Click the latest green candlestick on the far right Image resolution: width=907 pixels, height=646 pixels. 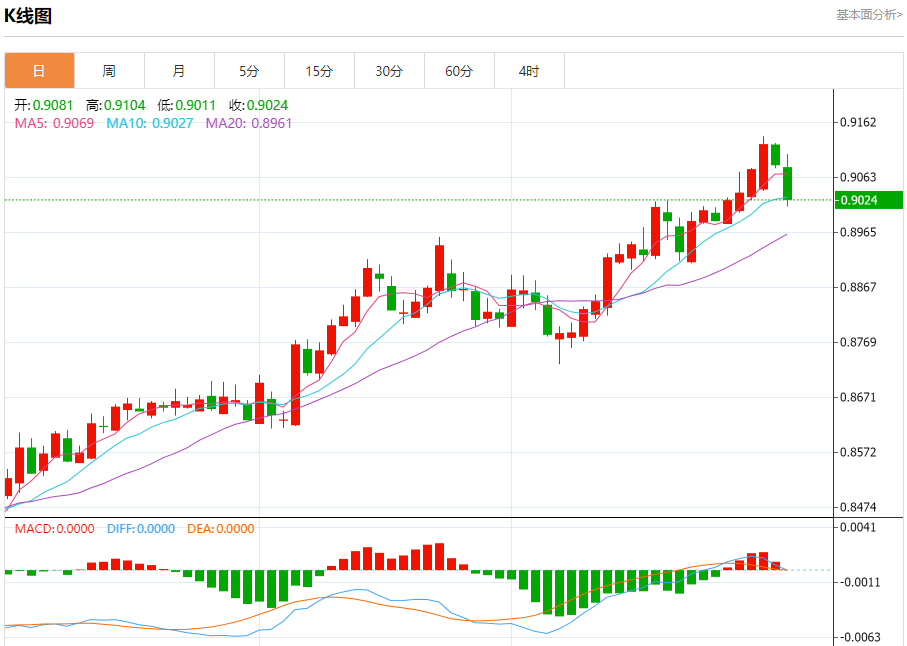point(787,183)
